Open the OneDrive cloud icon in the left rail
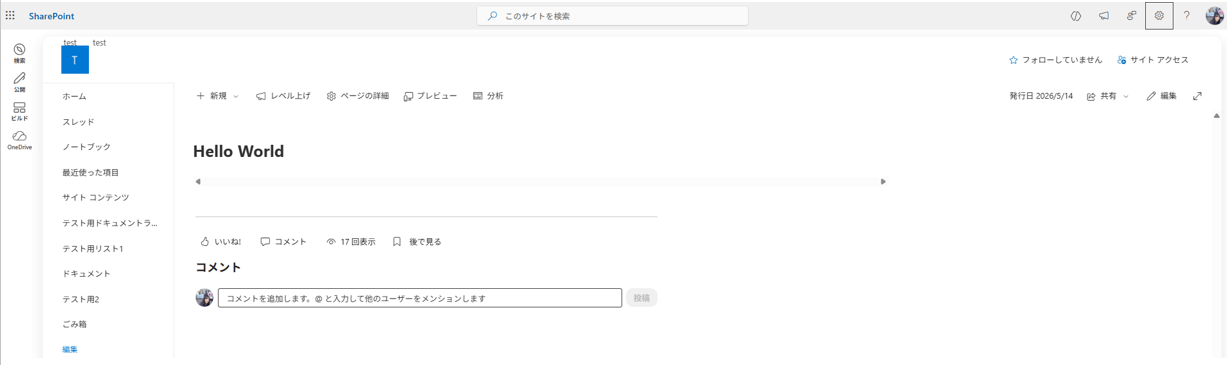Screen dimensions: 1227x365 (x=19, y=140)
